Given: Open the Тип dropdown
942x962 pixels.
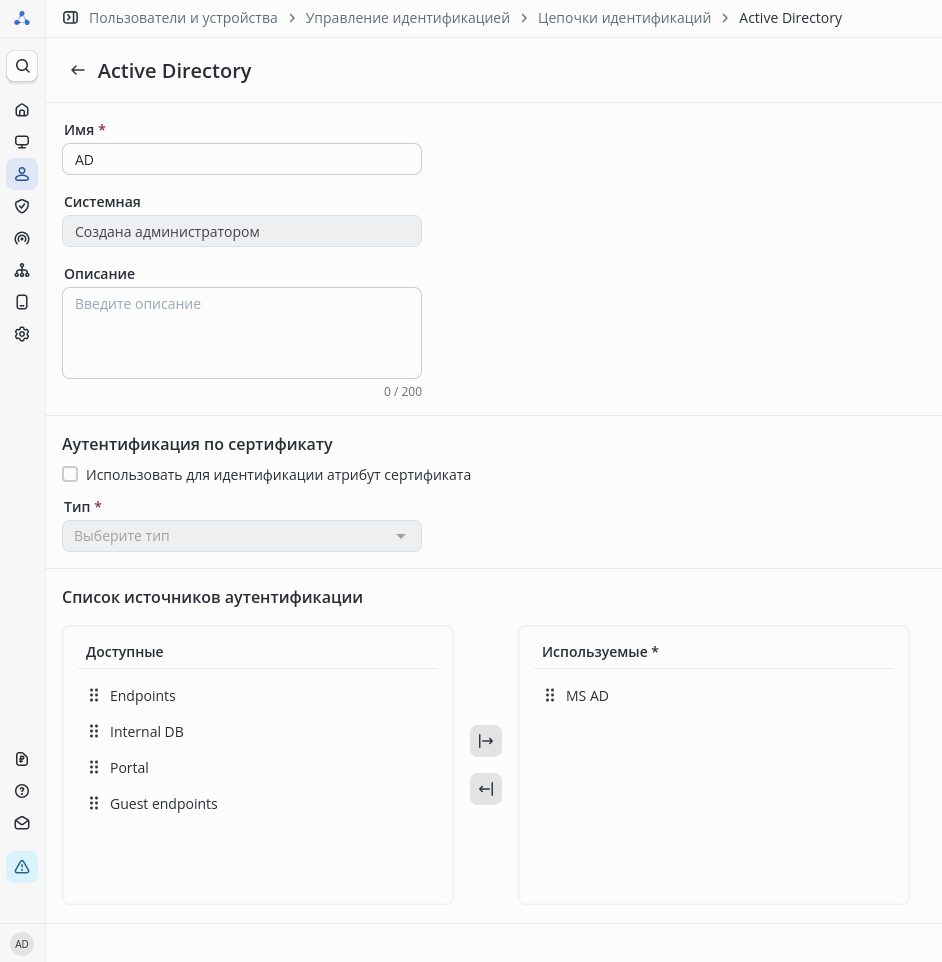Looking at the screenshot, I should tap(242, 536).
